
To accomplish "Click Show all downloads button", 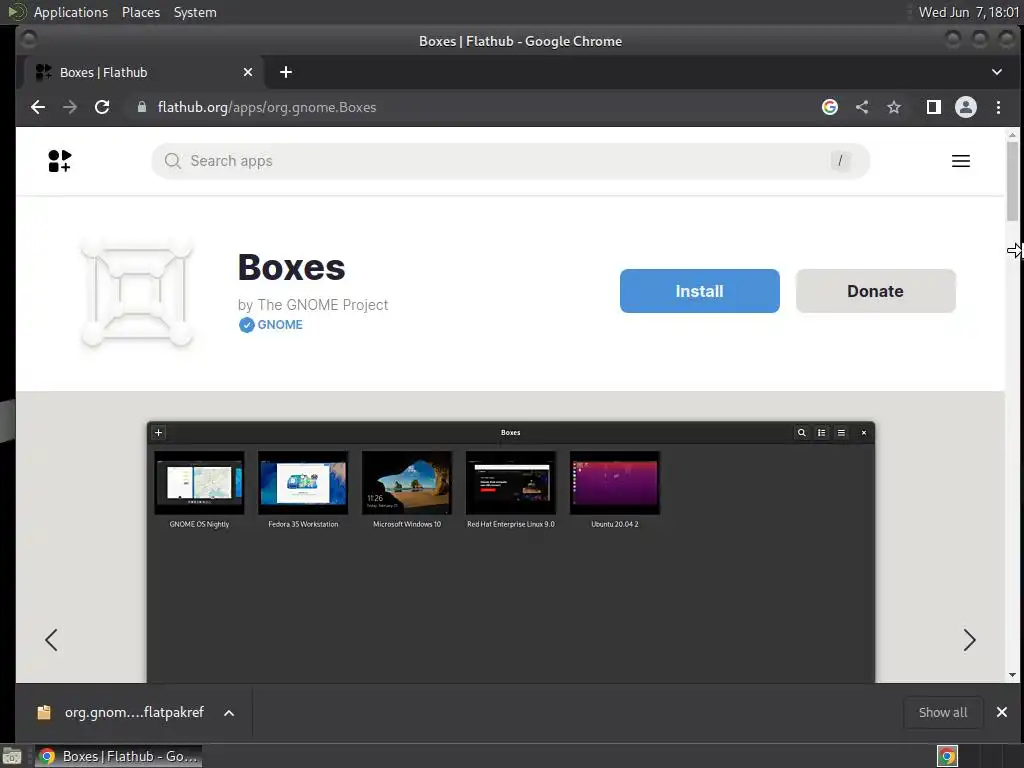I will click(x=943, y=712).
